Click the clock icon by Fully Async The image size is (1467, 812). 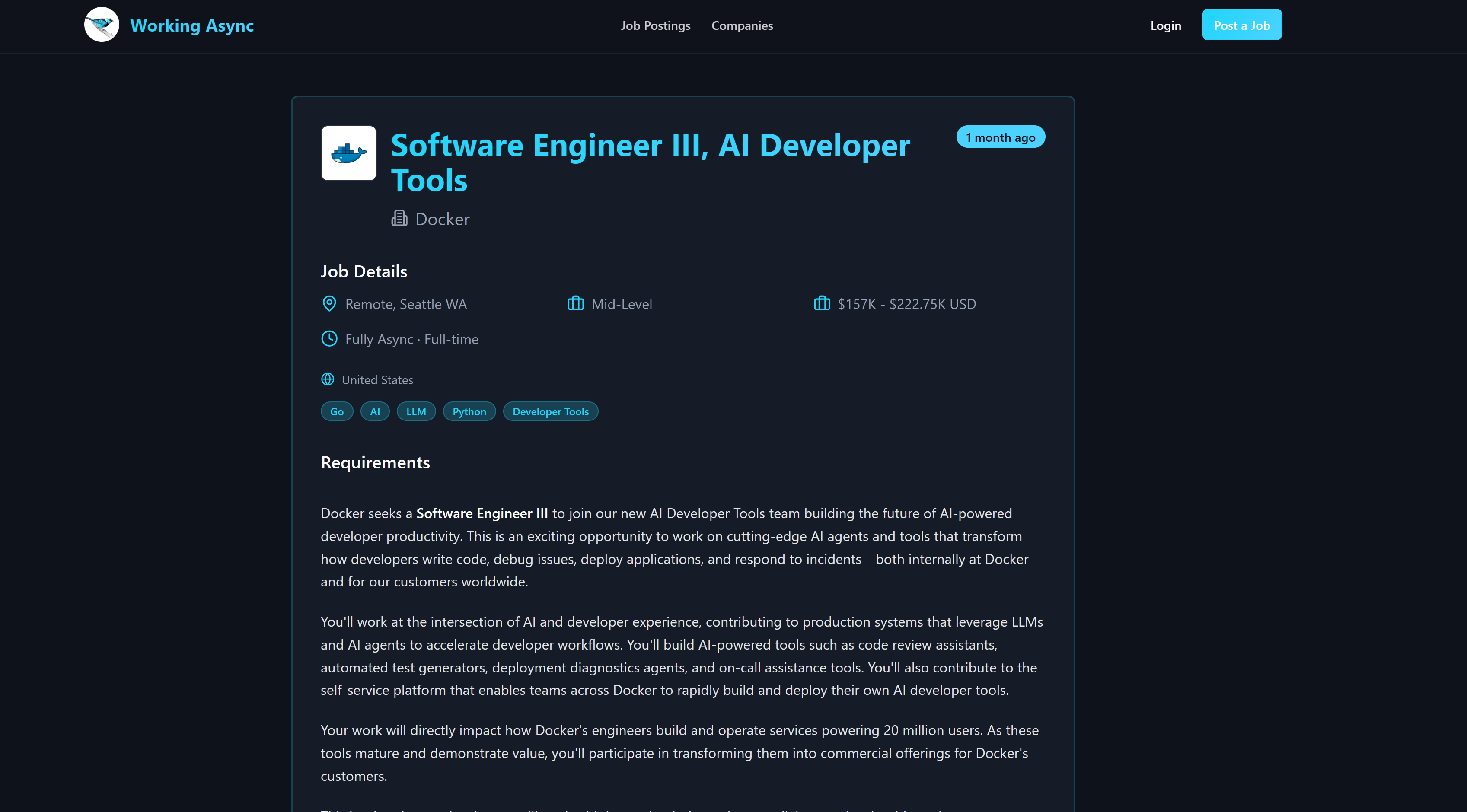click(x=329, y=339)
